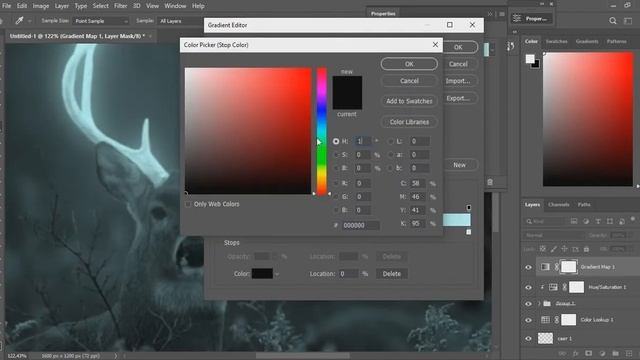Select the H hue radio button
This screenshot has width=640, height=360.
(x=336, y=141)
